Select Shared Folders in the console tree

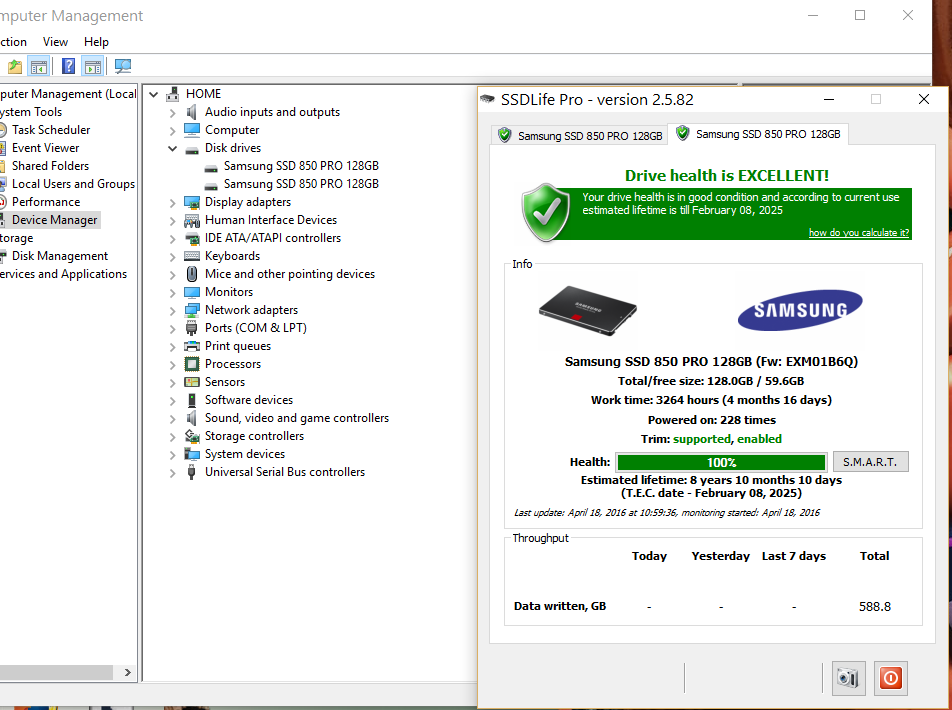click(x=50, y=166)
